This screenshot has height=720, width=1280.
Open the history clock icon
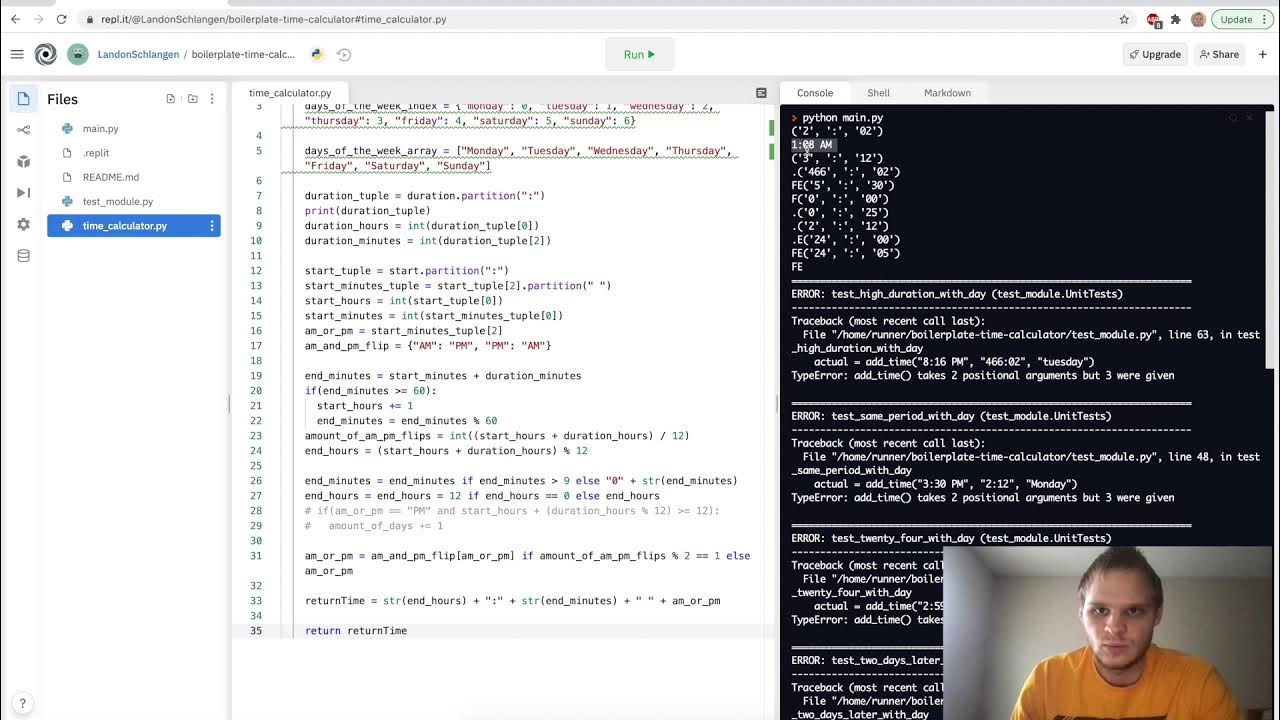pyautogui.click(x=344, y=54)
